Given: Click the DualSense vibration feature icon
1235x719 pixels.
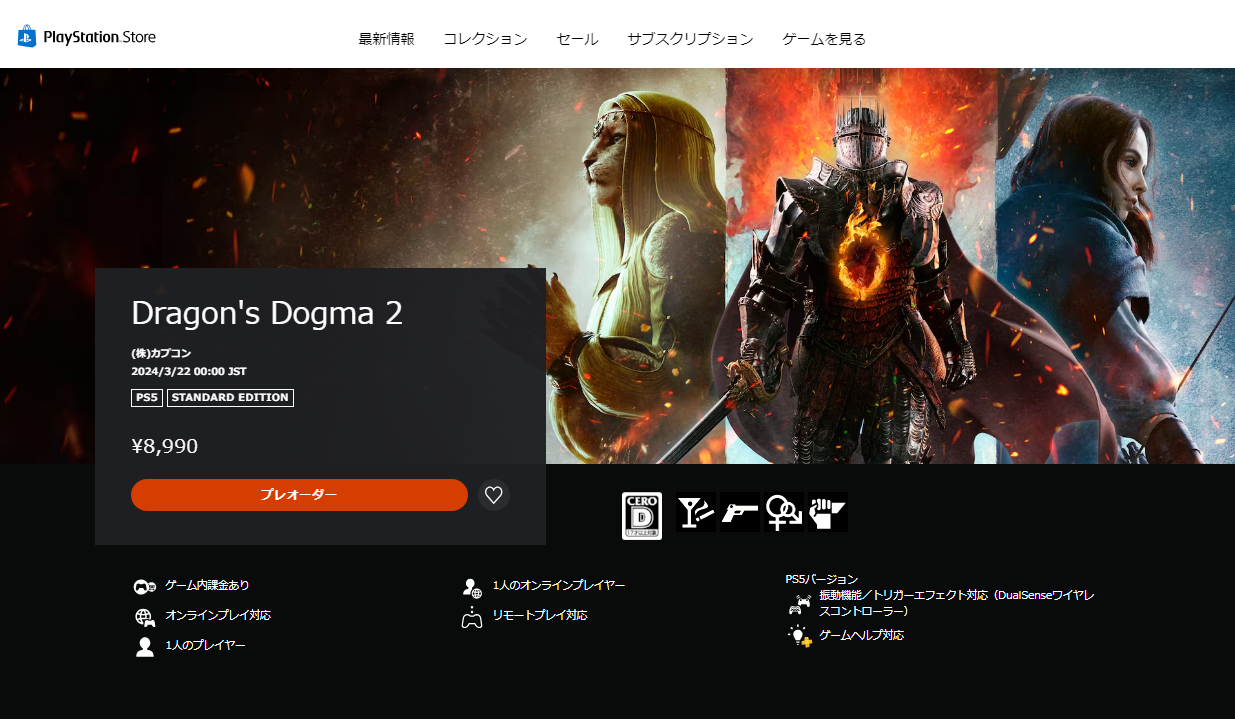Looking at the screenshot, I should pyautogui.click(x=800, y=604).
